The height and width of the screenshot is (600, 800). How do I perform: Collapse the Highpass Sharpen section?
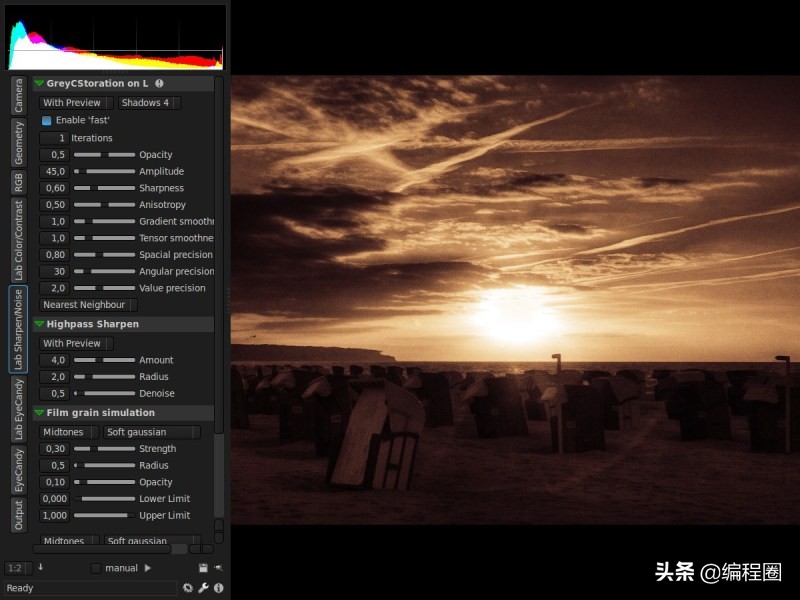tap(39, 324)
